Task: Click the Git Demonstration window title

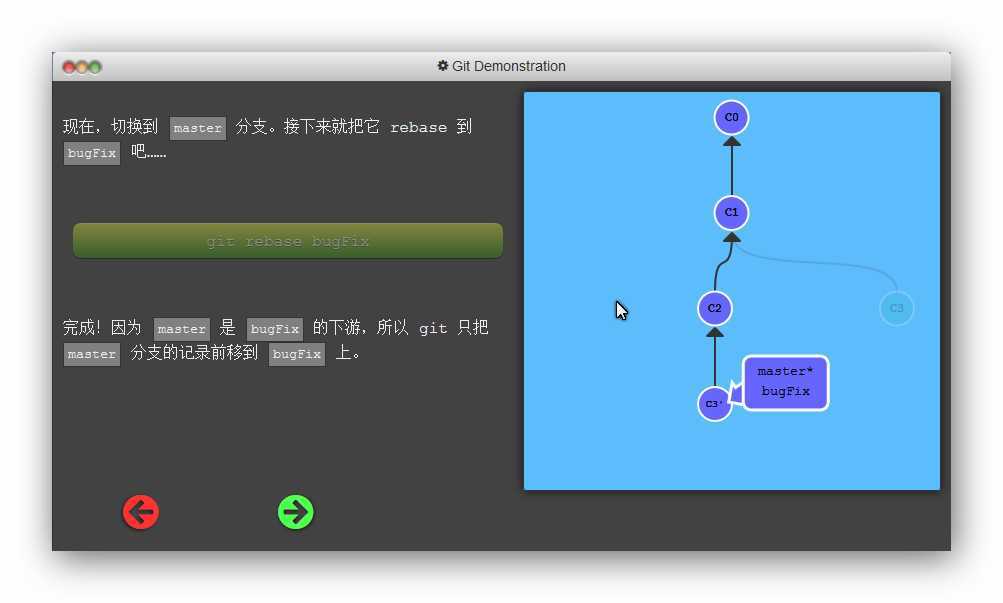Action: 509,66
